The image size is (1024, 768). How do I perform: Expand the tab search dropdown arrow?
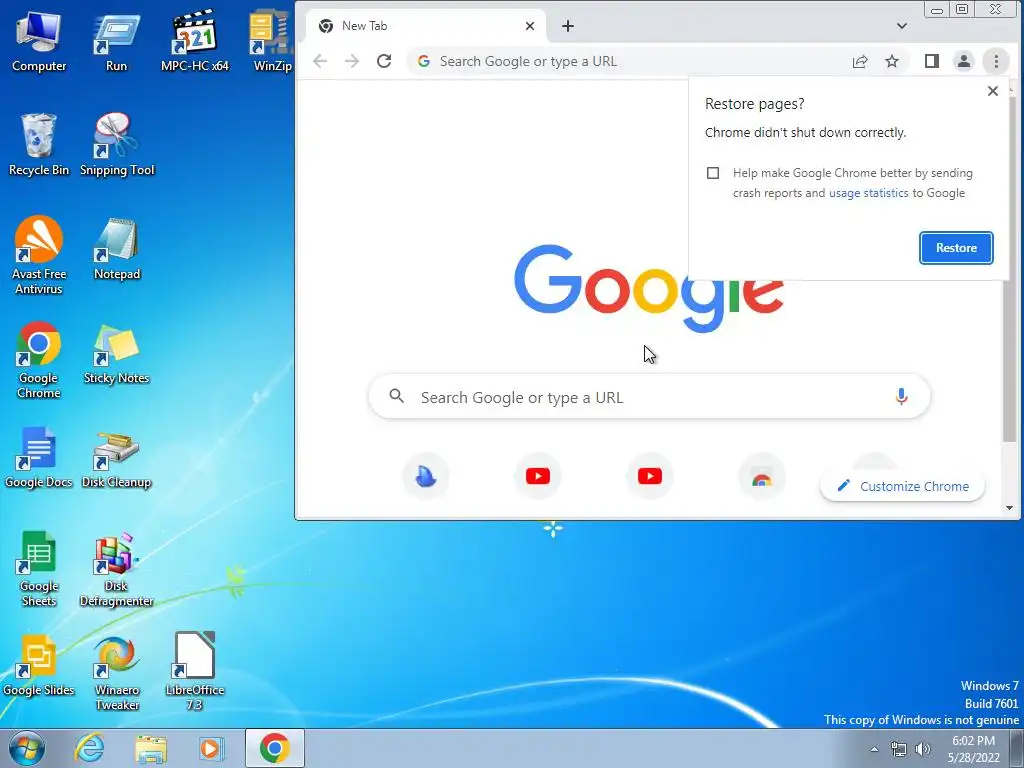(902, 26)
